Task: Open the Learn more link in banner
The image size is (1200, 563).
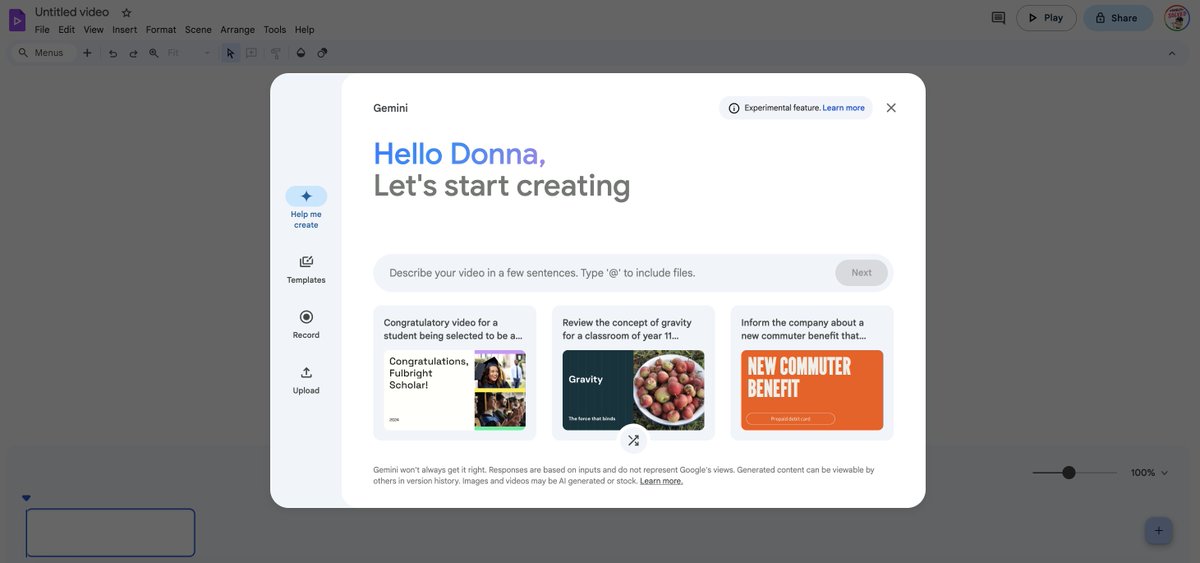Action: [844, 108]
